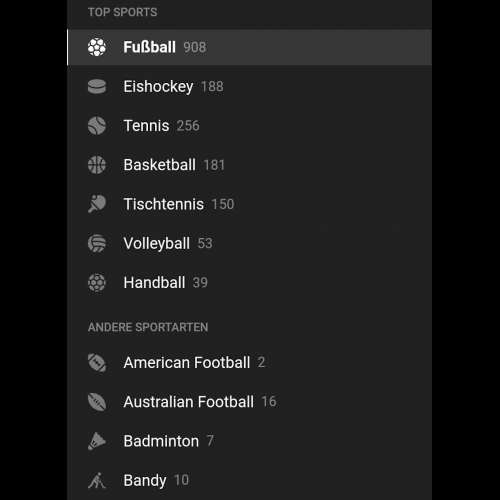Select the Tischtennis entry
Image resolution: width=500 pixels, height=500 pixels.
[249, 204]
